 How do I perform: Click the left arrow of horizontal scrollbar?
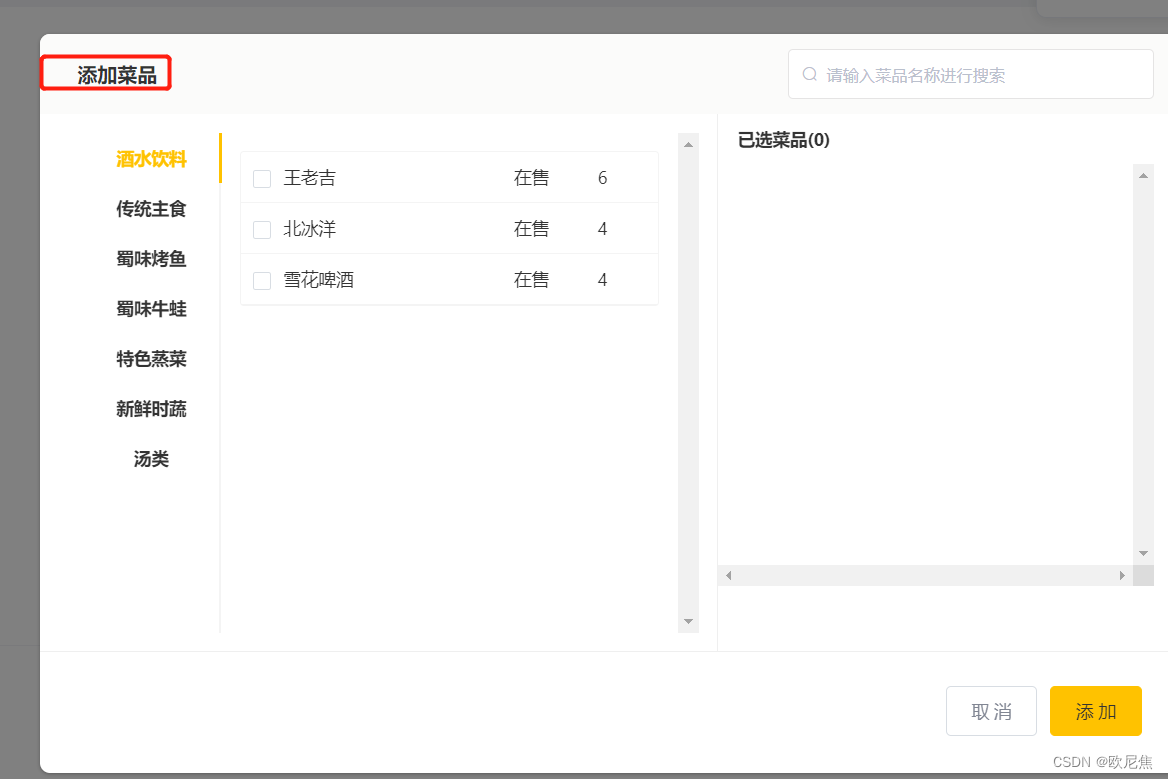pos(728,575)
